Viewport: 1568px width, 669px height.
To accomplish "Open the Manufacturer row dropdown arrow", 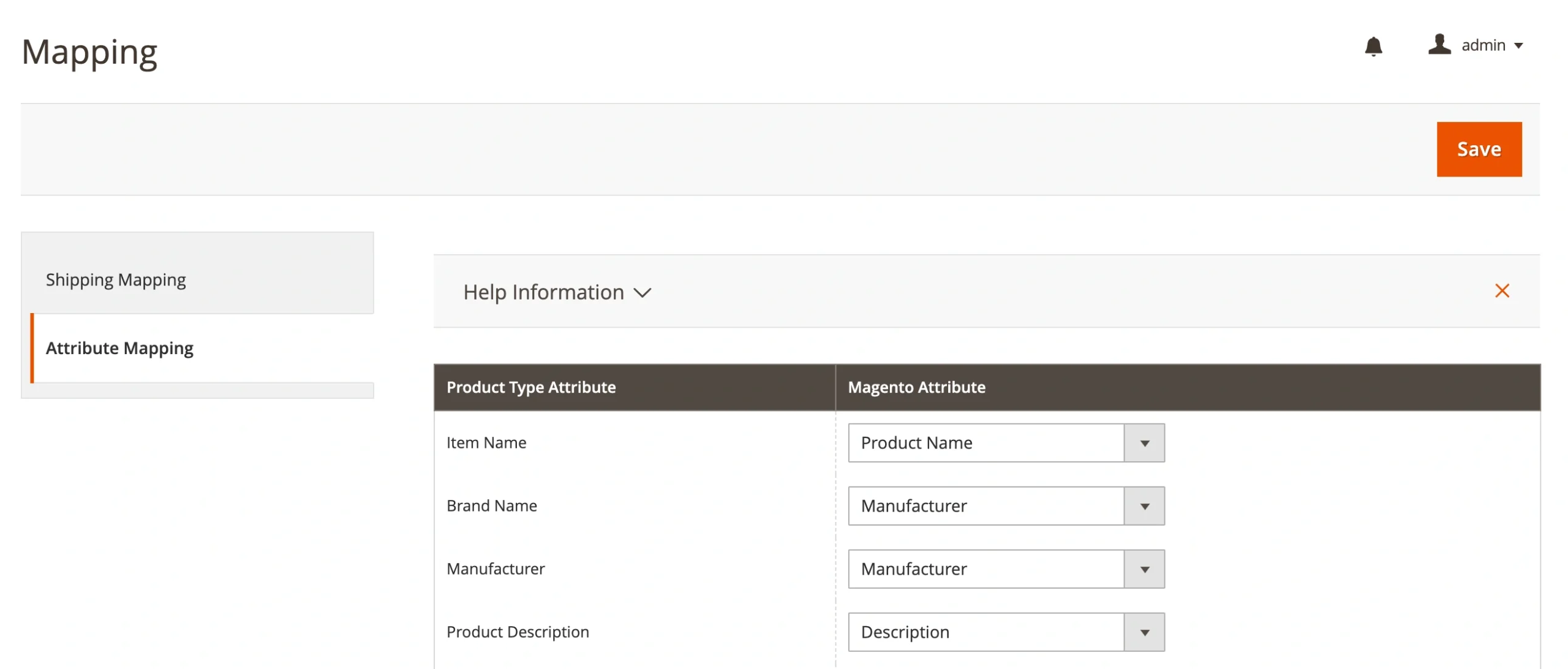I will coord(1144,569).
